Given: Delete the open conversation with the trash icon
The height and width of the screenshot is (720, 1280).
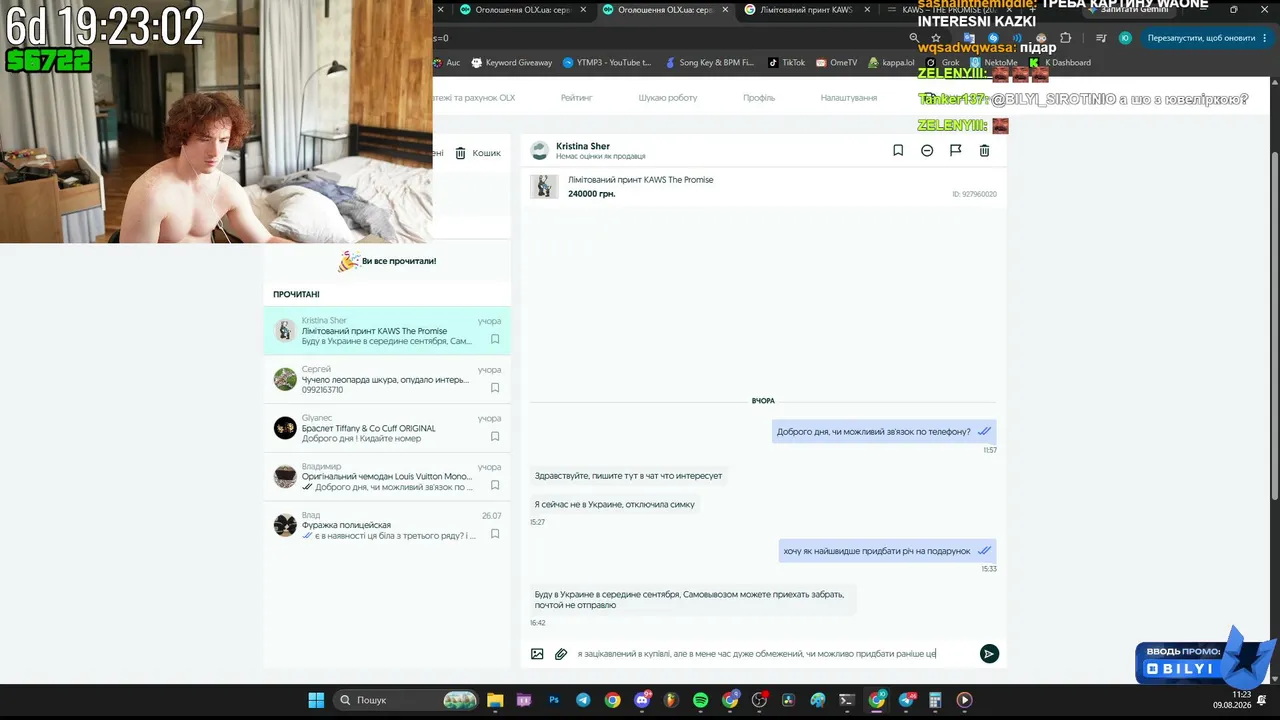Looking at the screenshot, I should 984,150.
